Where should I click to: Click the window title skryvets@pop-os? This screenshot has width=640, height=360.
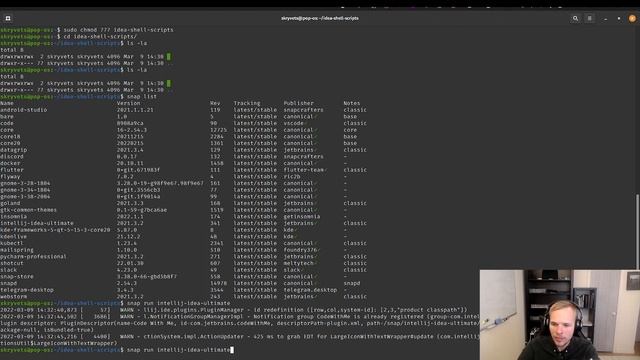[x=320, y=18]
